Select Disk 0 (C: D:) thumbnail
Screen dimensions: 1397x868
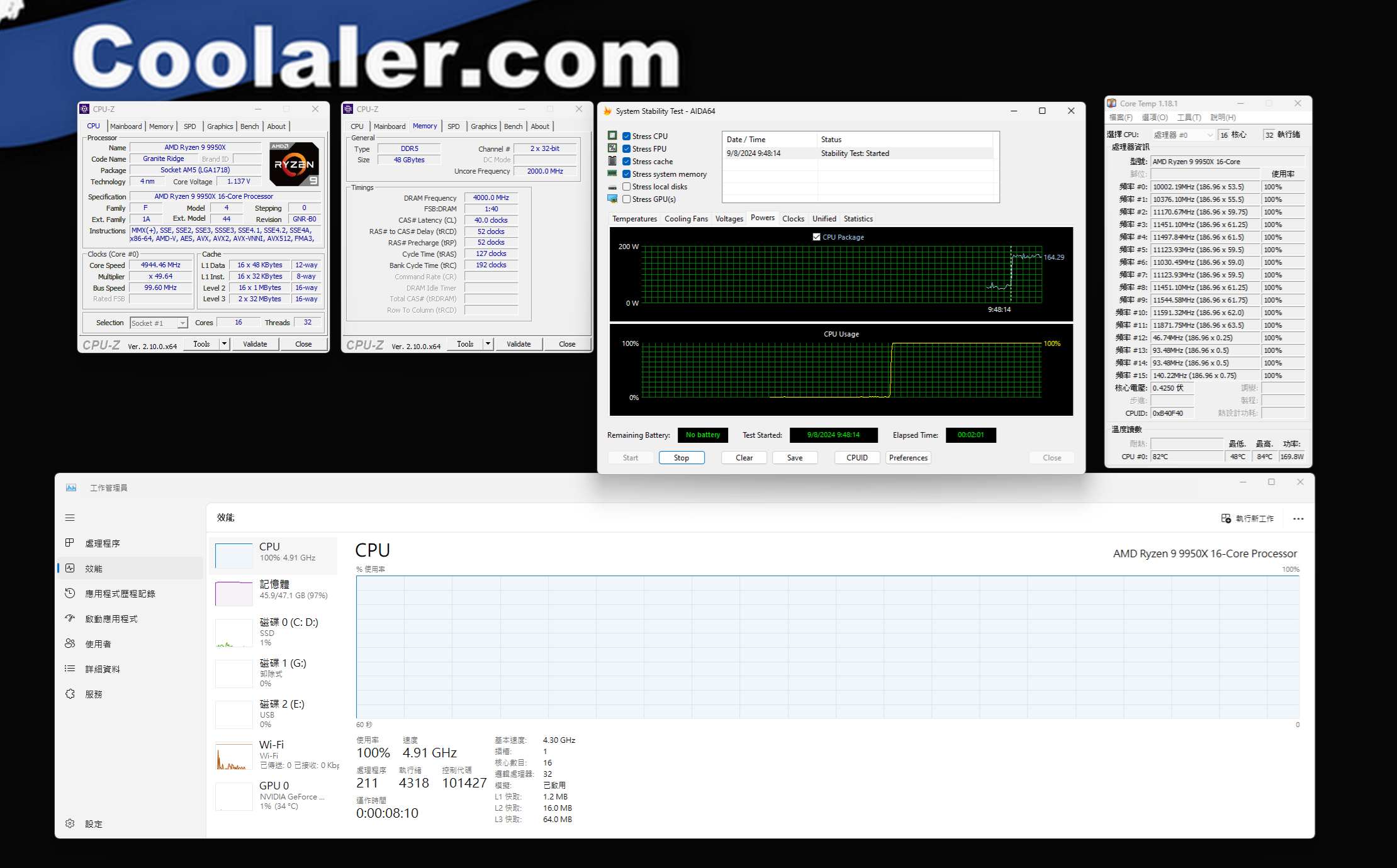click(x=233, y=633)
